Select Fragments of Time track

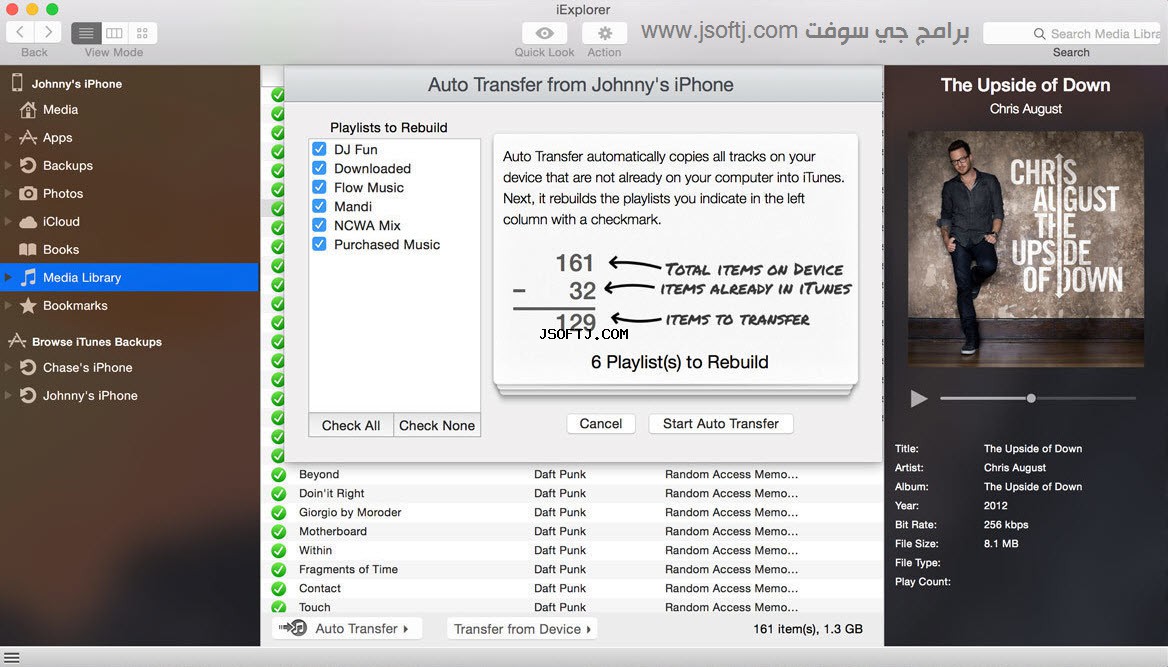pos(572,569)
